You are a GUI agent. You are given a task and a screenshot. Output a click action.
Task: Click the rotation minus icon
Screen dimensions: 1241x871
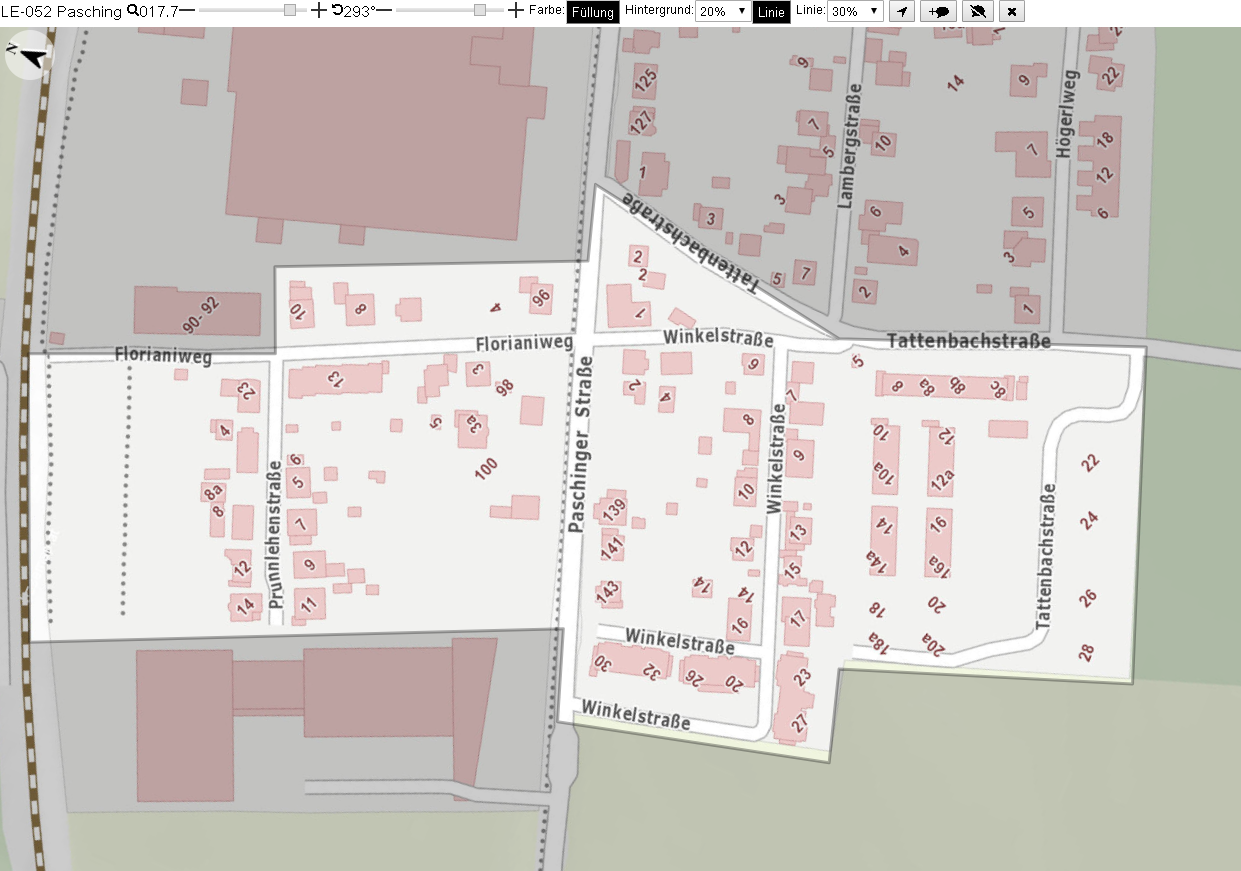pos(384,11)
